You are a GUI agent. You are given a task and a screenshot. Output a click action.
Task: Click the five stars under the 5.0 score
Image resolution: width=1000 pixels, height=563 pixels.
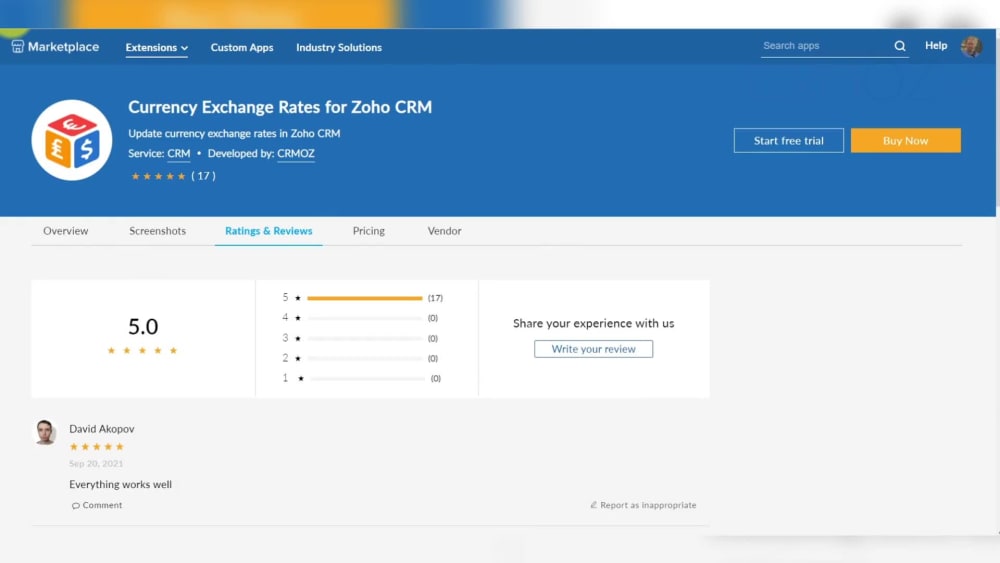(142, 351)
